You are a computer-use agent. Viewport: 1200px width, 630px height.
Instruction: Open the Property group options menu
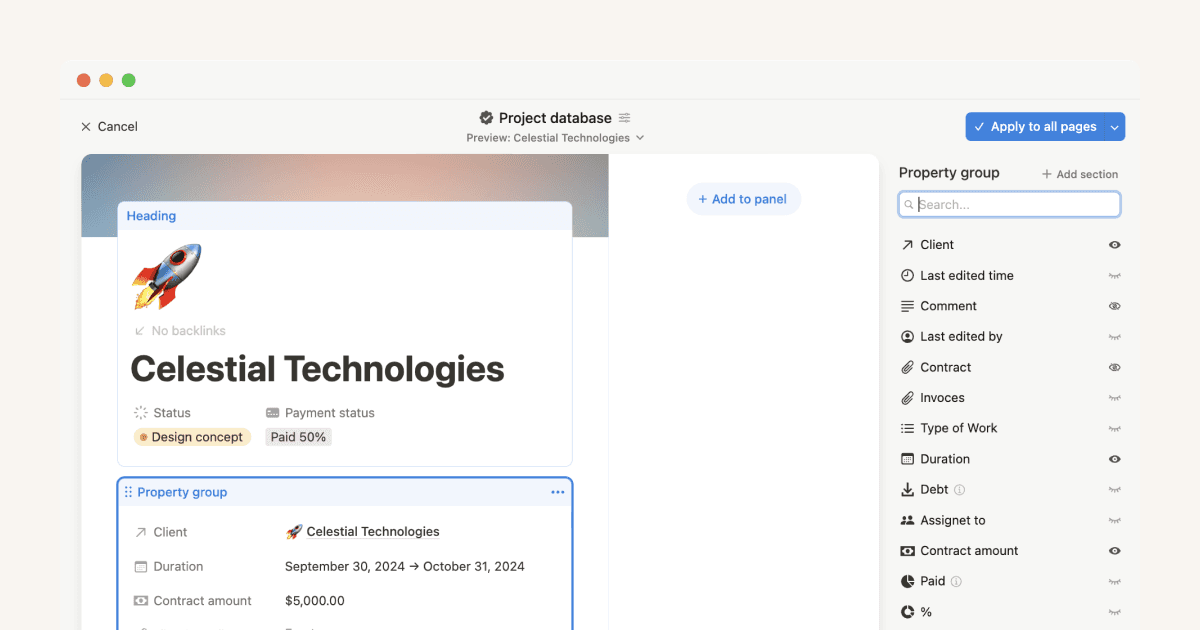pos(558,491)
